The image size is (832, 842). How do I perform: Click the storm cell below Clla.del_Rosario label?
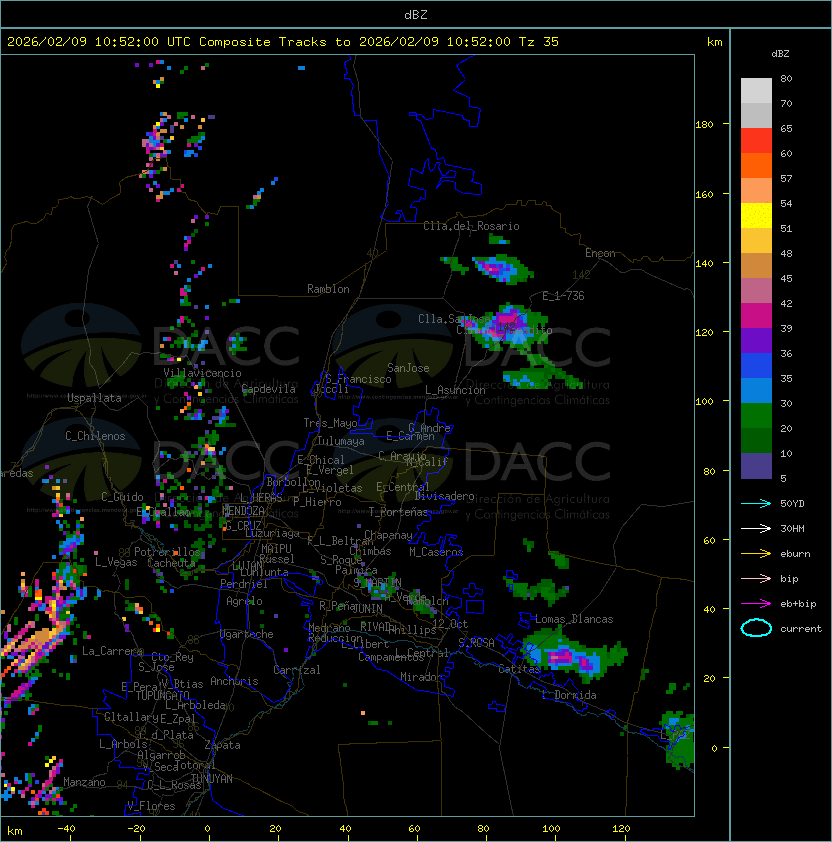(503, 268)
